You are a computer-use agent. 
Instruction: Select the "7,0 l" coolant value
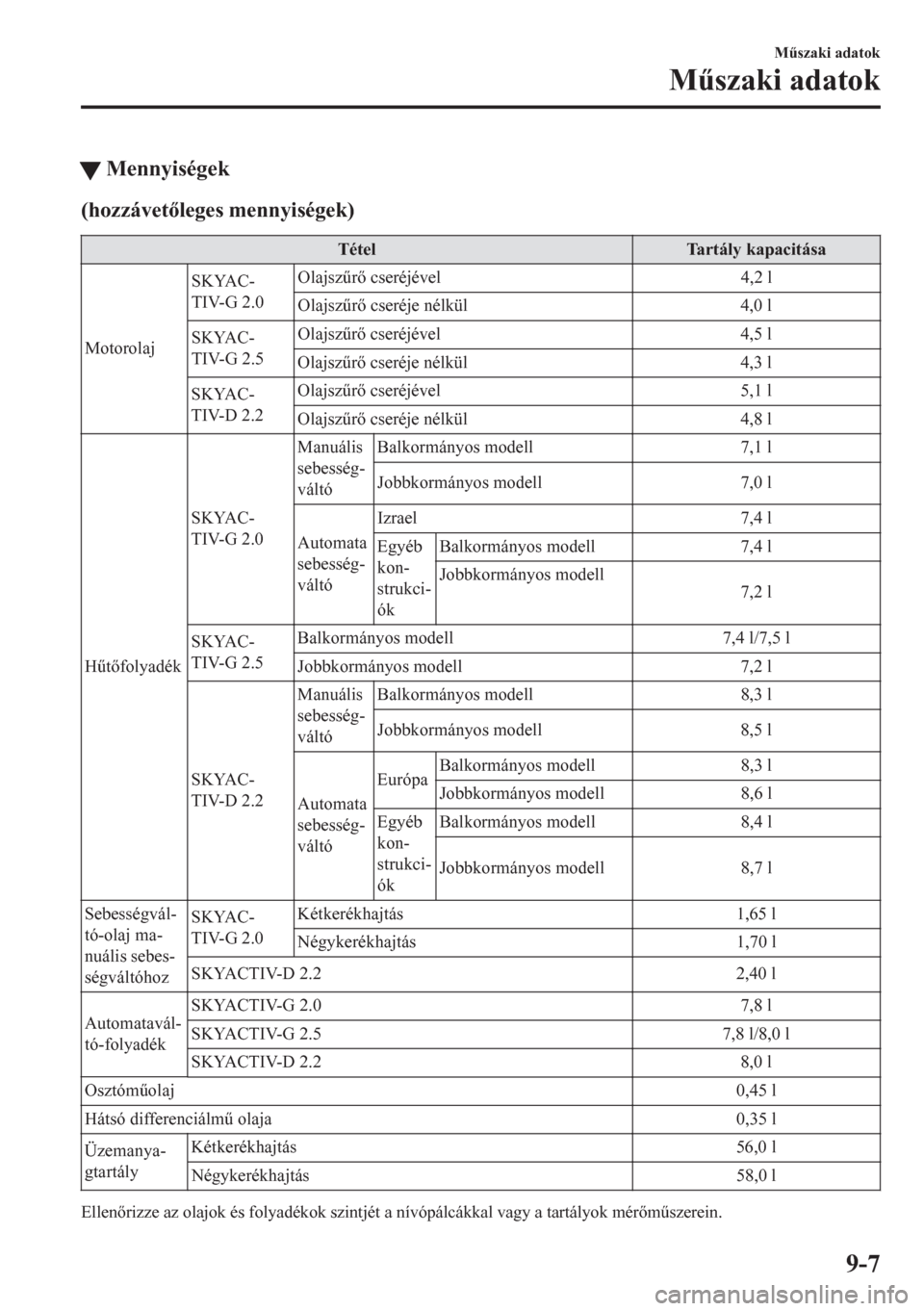(757, 482)
